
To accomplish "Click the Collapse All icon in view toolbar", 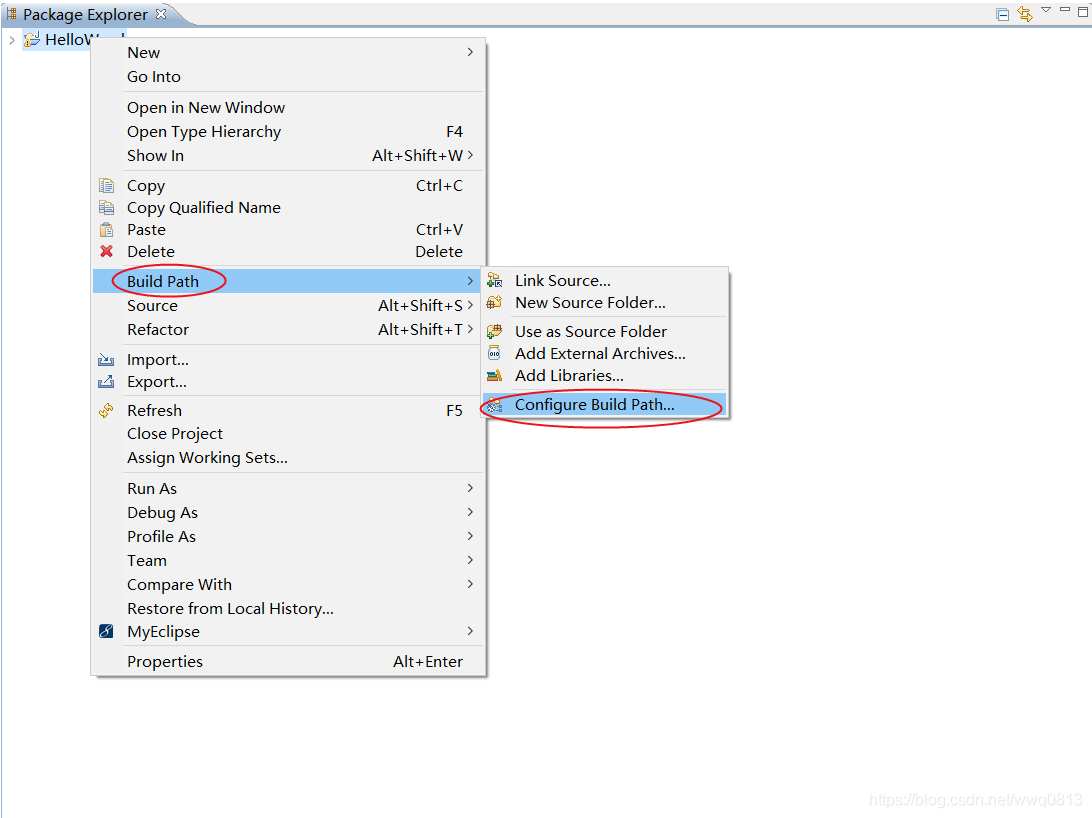I will point(1002,13).
